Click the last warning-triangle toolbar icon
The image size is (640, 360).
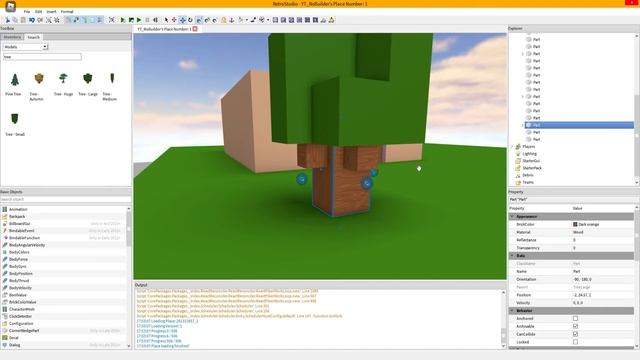[331, 20]
